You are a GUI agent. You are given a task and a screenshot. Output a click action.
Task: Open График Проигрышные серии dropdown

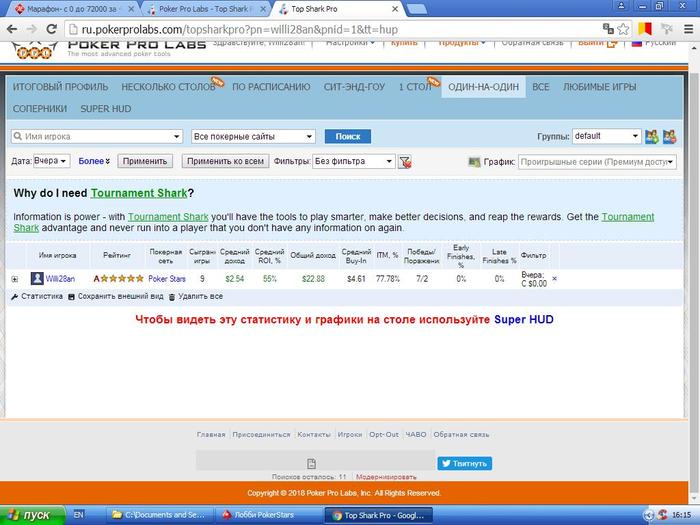pos(597,162)
